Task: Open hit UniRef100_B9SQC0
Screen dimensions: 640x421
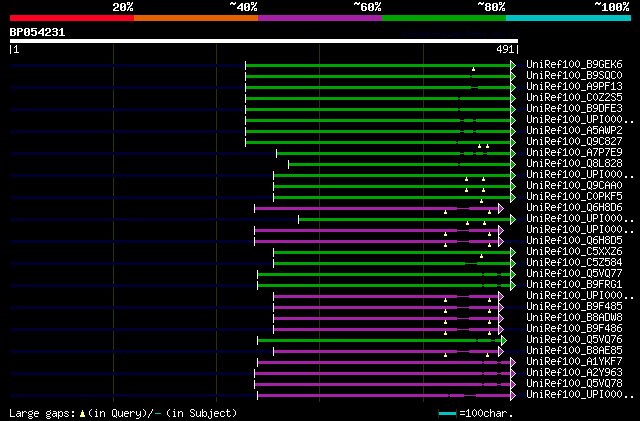Action: point(574,75)
